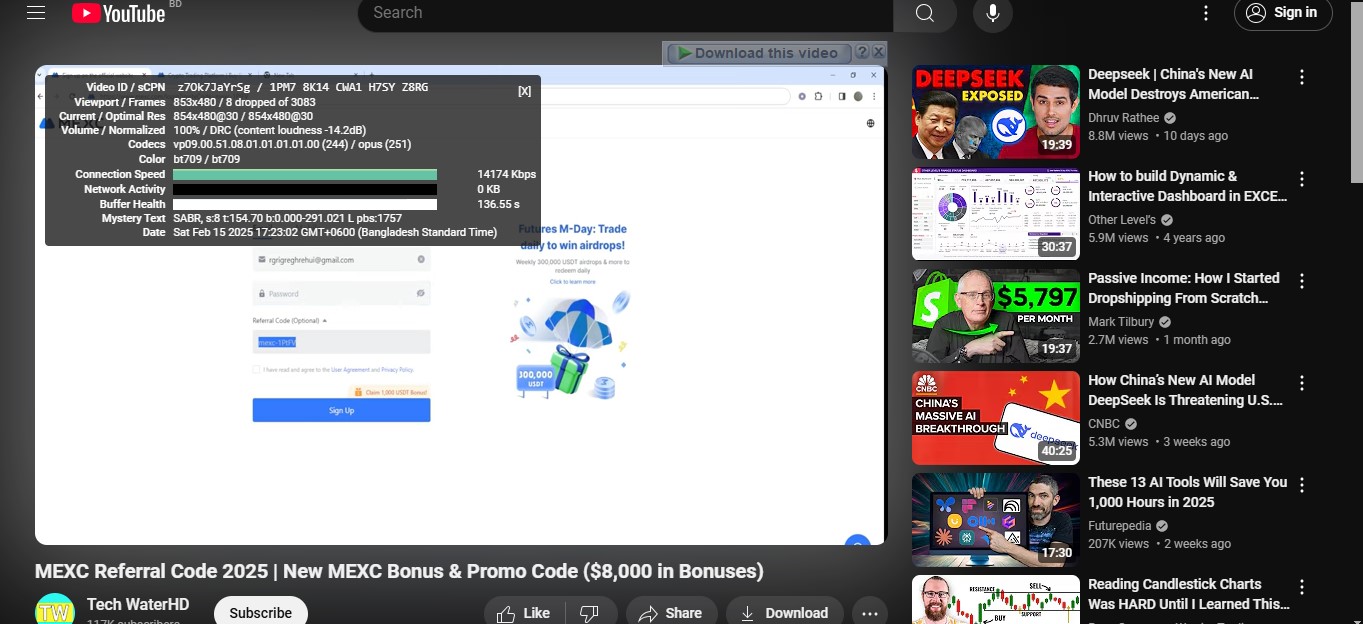This screenshot has height=624, width=1363.
Task: Focus the YouTube search field
Action: [x=625, y=13]
